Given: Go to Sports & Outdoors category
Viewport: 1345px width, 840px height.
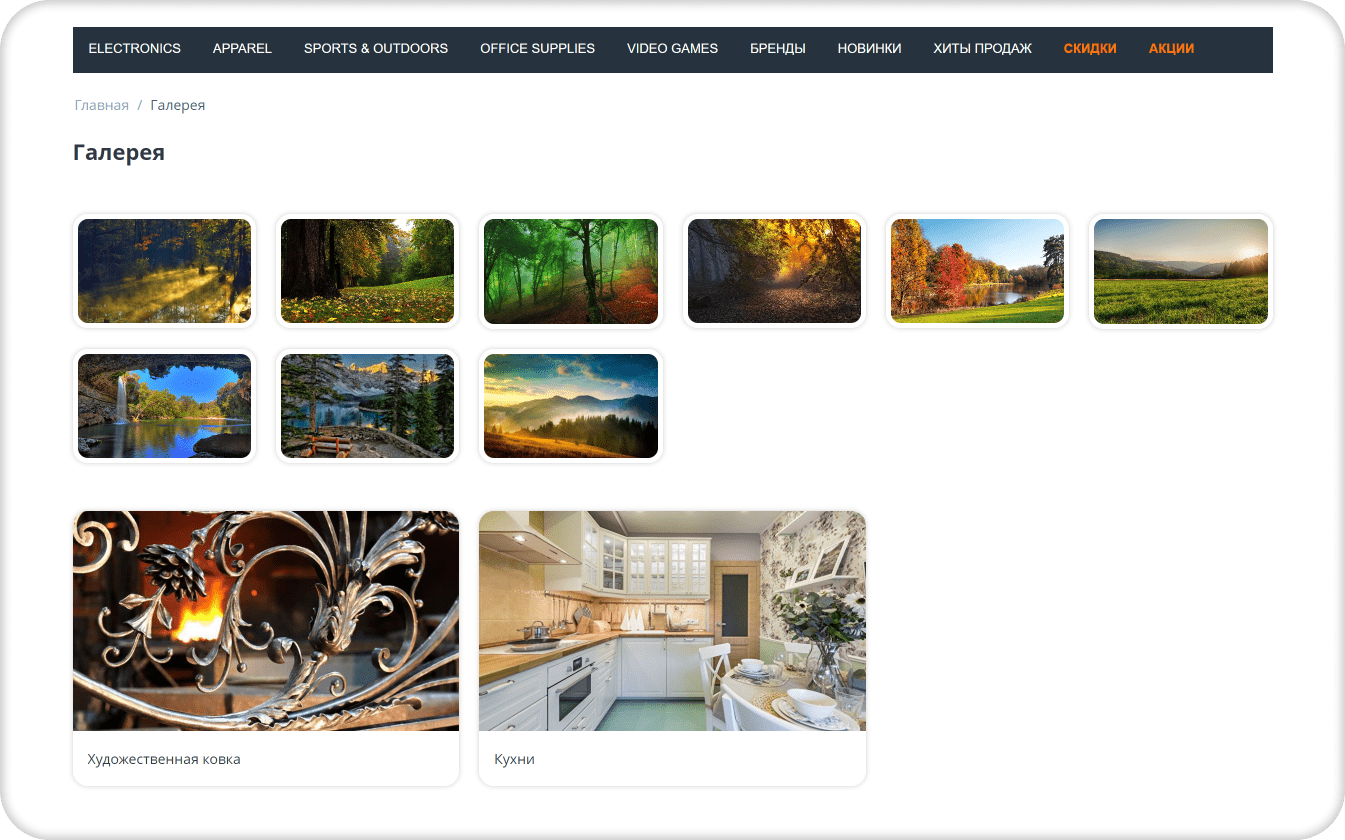Looking at the screenshot, I should [x=376, y=48].
